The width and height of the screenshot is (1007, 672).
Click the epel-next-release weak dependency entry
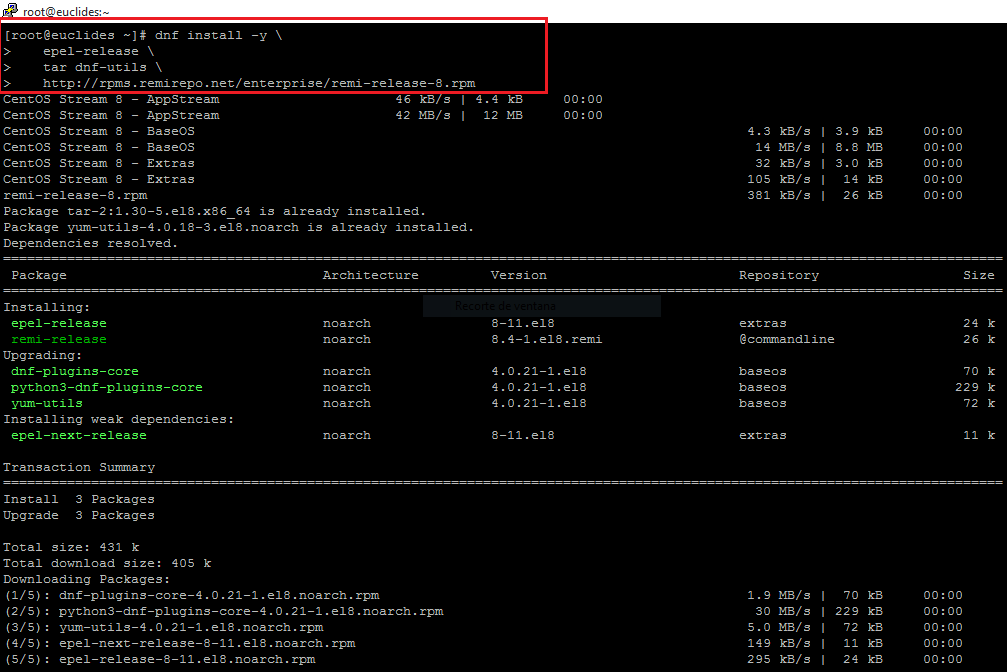[79, 435]
